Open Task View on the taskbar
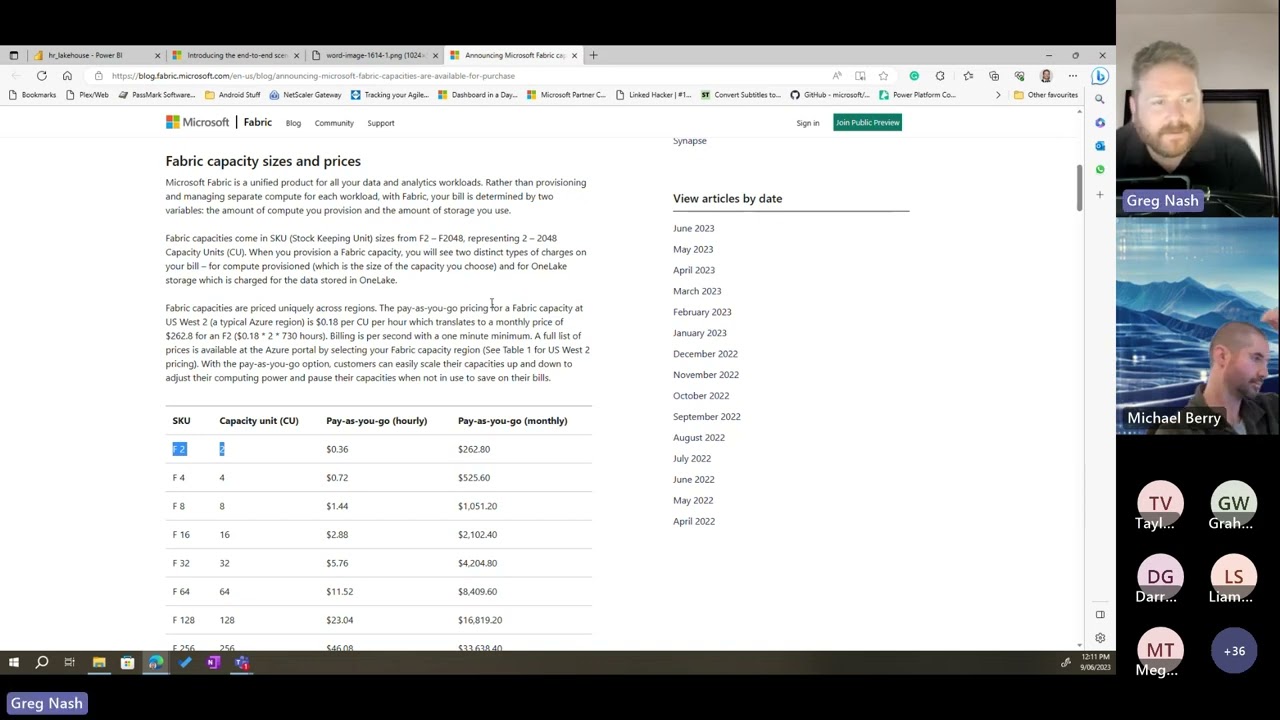 (x=70, y=662)
